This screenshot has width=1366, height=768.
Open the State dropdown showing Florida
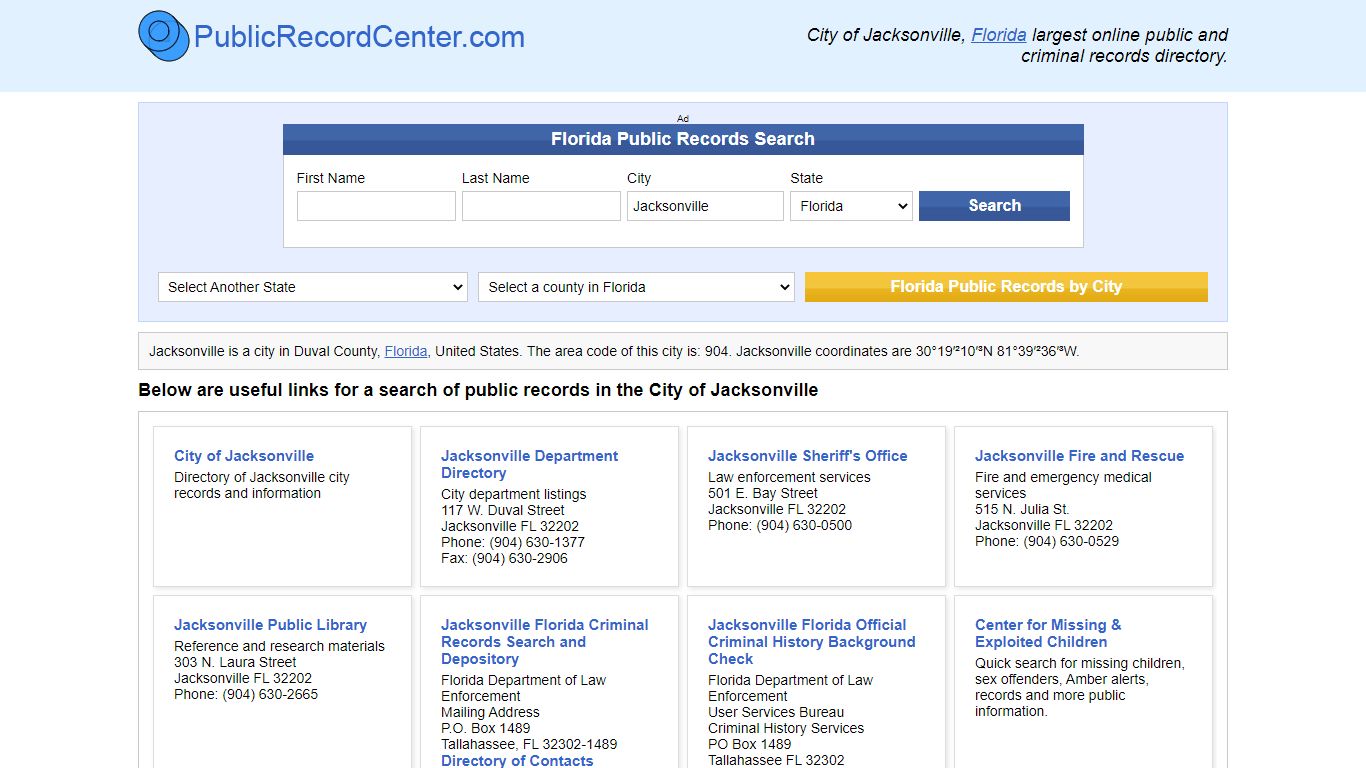point(851,206)
